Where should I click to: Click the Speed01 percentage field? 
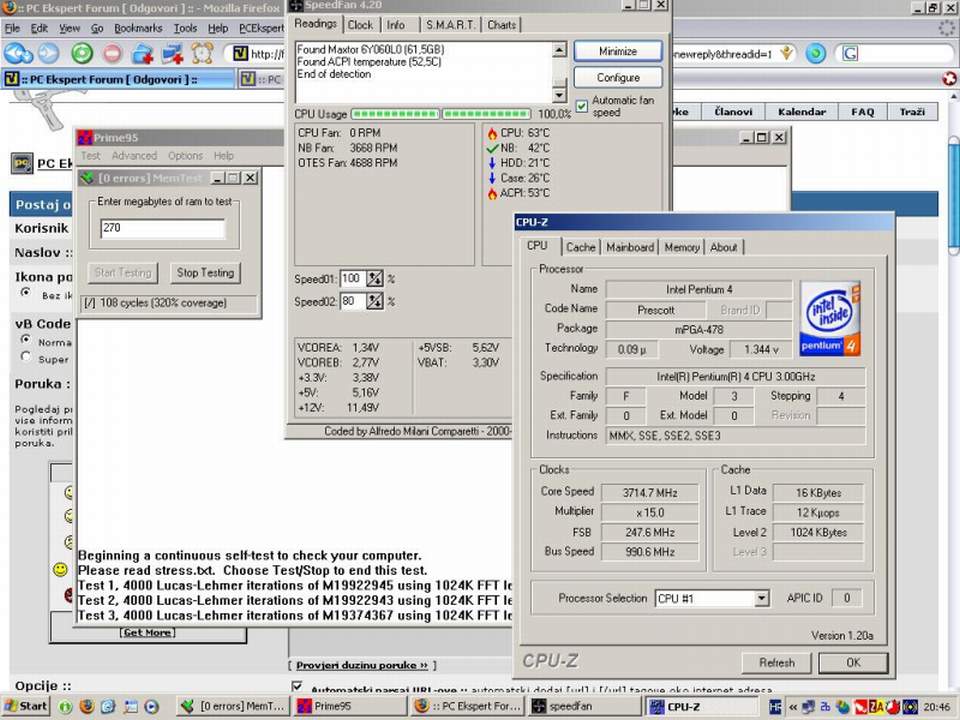pos(353,279)
